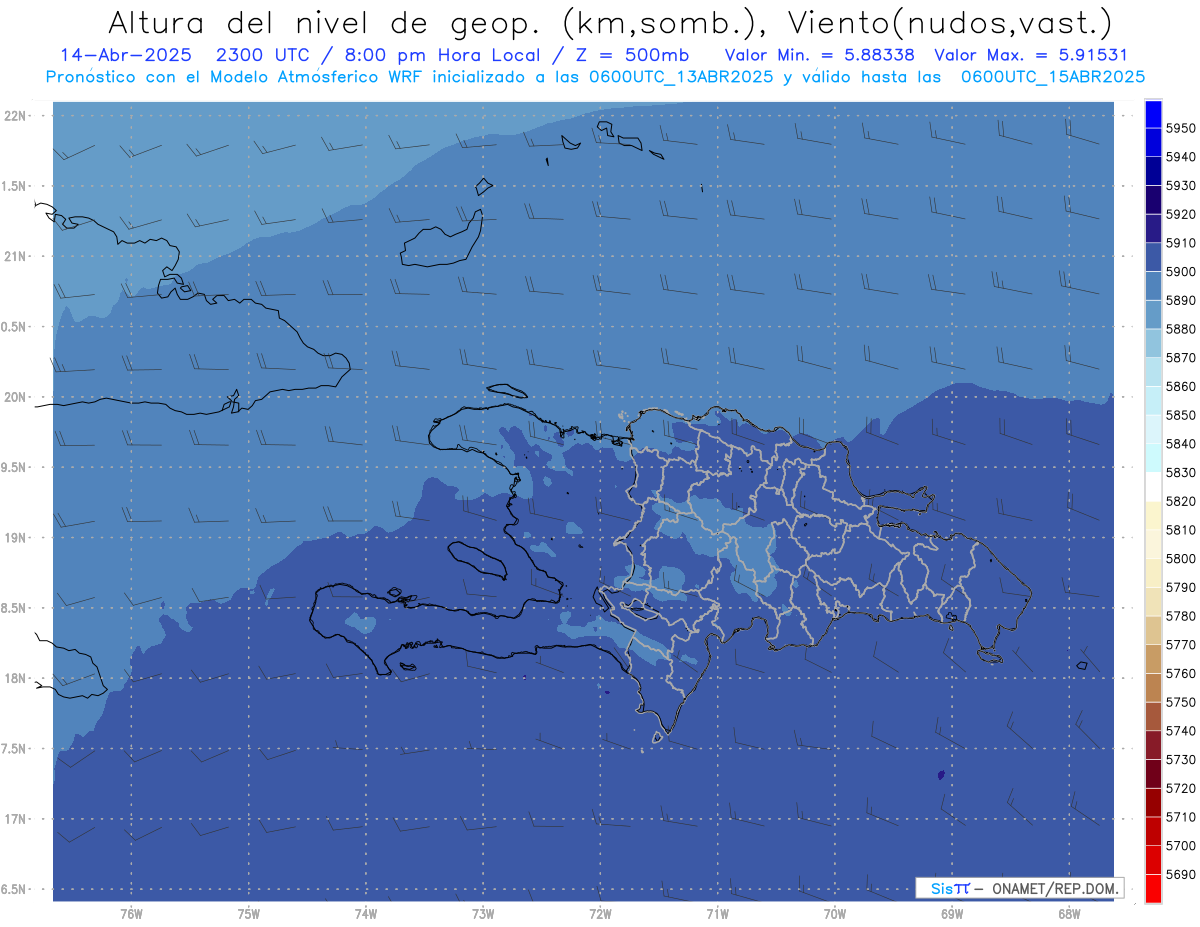Click the '5760' legend value
The width and height of the screenshot is (1200, 927).
pos(1181,674)
